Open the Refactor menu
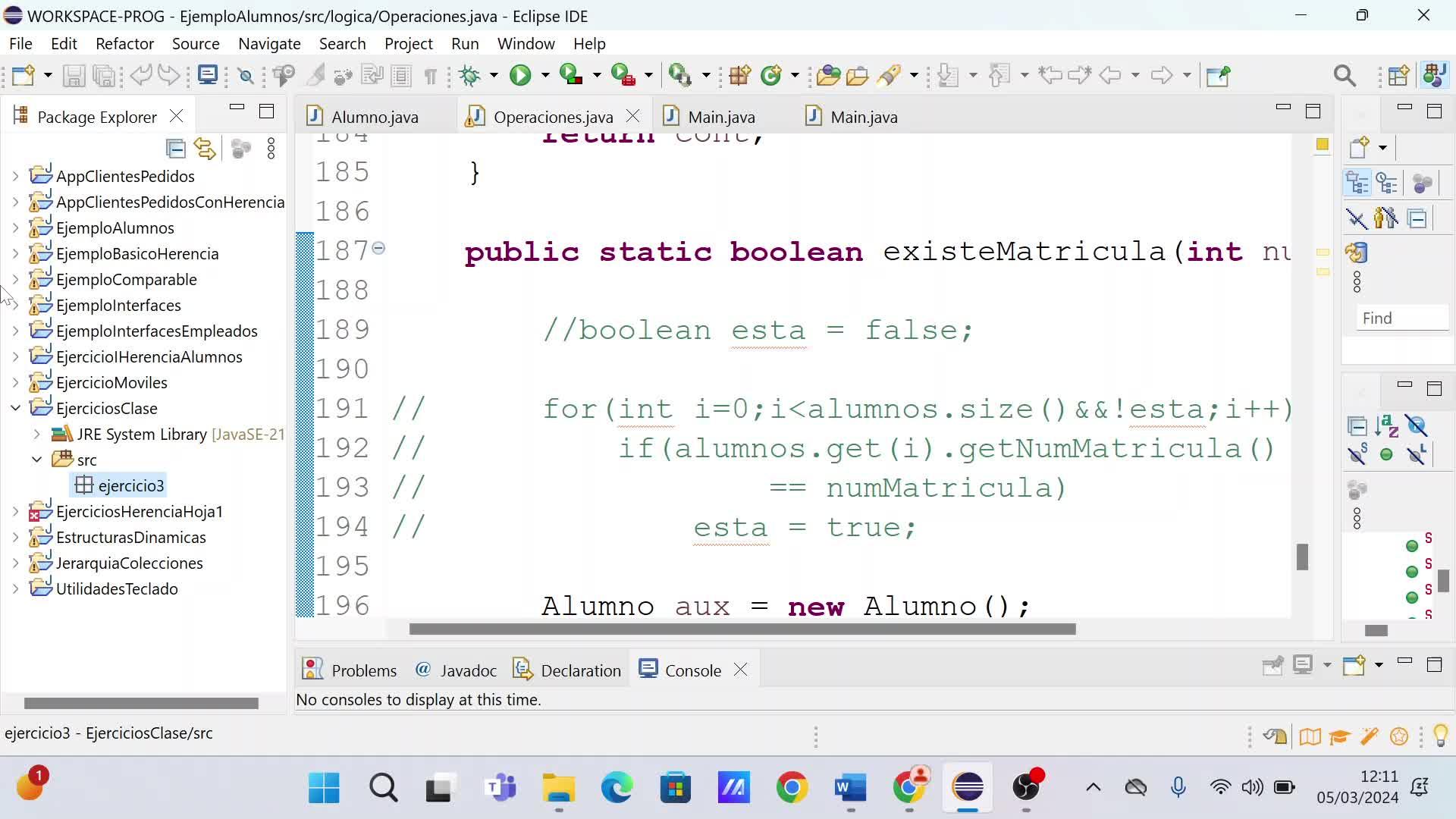Image resolution: width=1456 pixels, height=819 pixels. [x=124, y=44]
